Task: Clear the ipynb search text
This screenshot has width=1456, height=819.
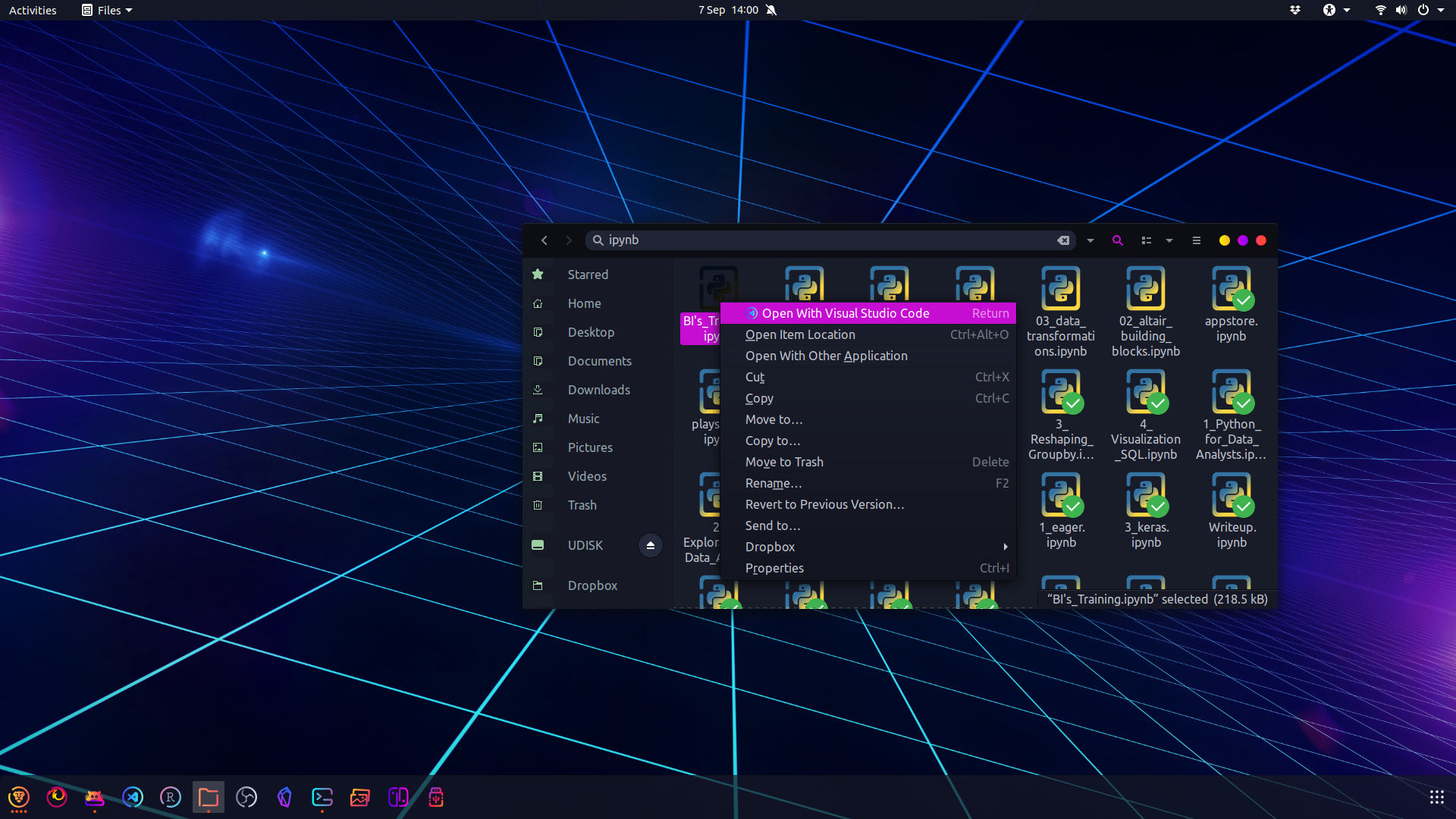Action: (1063, 240)
